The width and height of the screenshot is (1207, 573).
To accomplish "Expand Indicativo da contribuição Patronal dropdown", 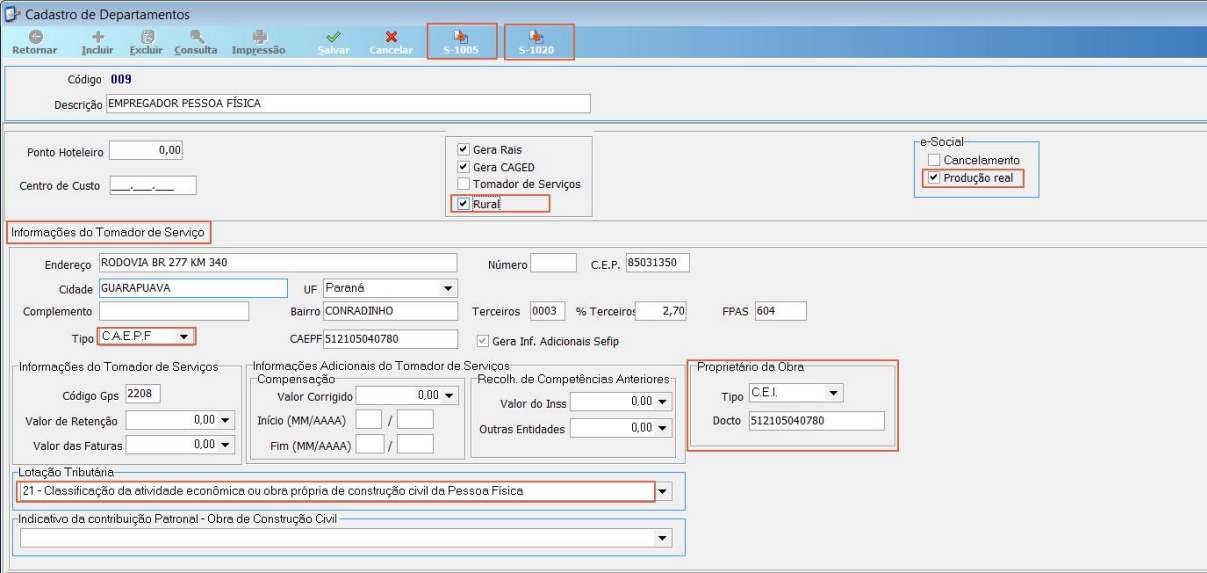I will [x=663, y=538].
